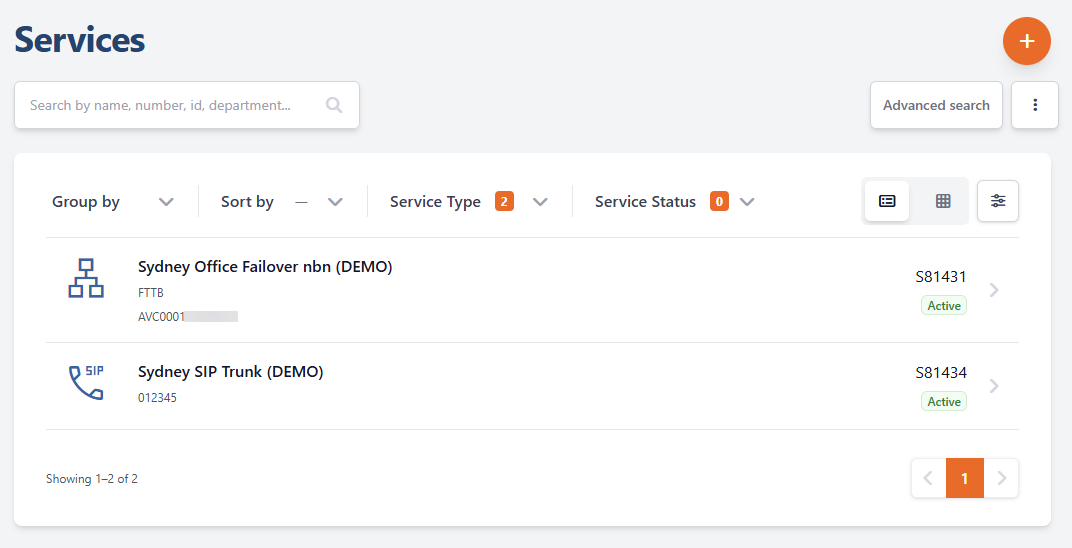Click the SIP phone icon for Sydney SIP Trunk
Image resolution: width=1072 pixels, height=548 pixels.
86,382
